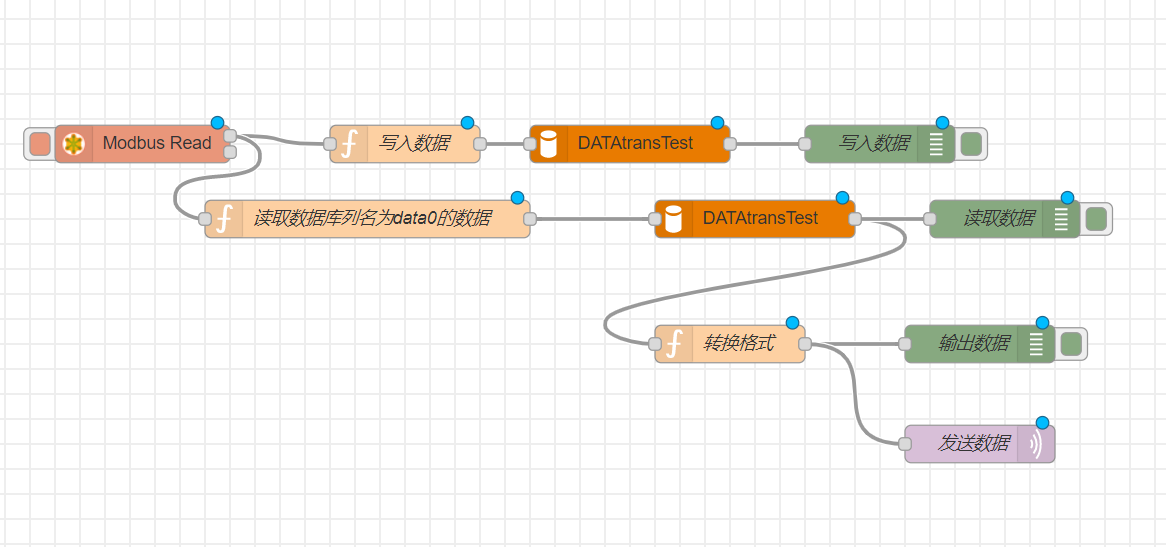
Task: Click the debug list icon on 输出数据 node
Action: tap(1036, 344)
